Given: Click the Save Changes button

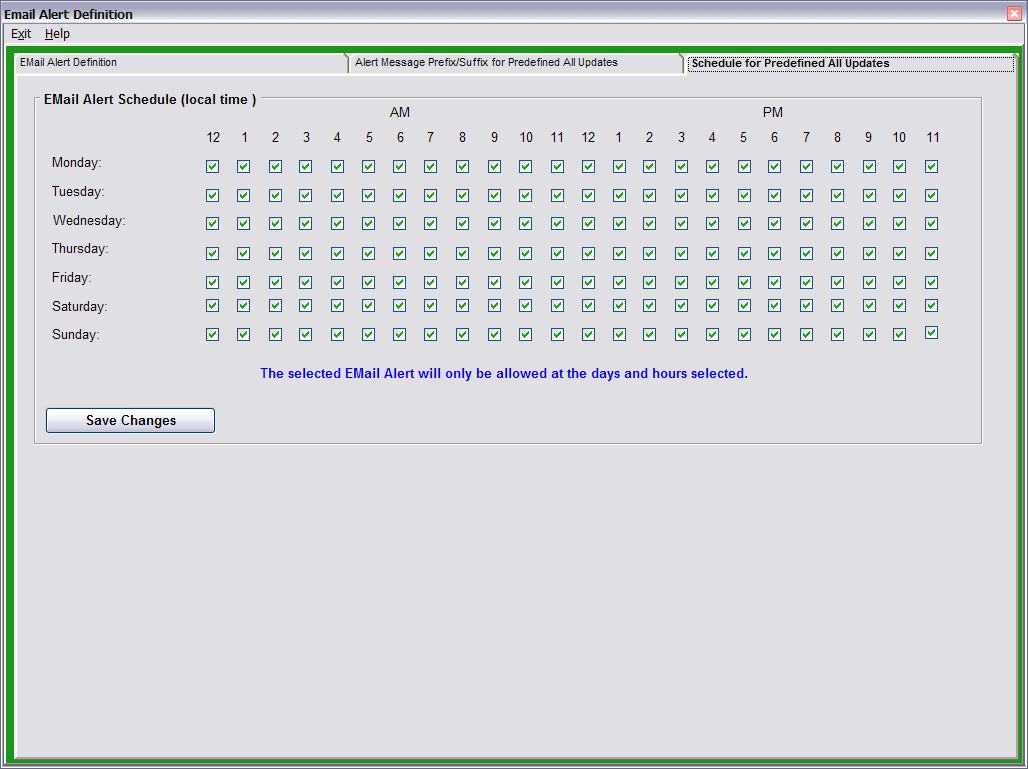Looking at the screenshot, I should [x=130, y=421].
